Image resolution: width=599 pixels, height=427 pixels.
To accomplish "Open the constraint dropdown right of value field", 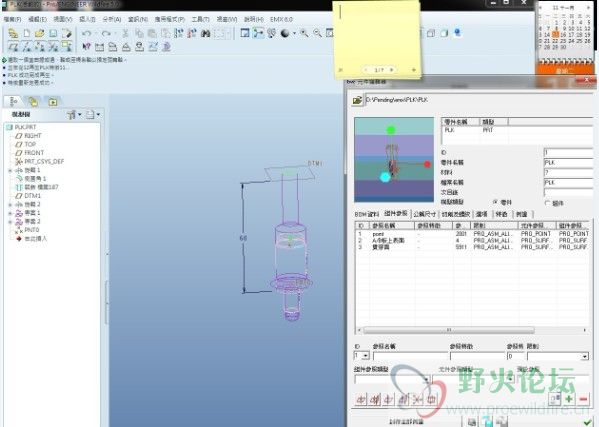I will [584, 357].
